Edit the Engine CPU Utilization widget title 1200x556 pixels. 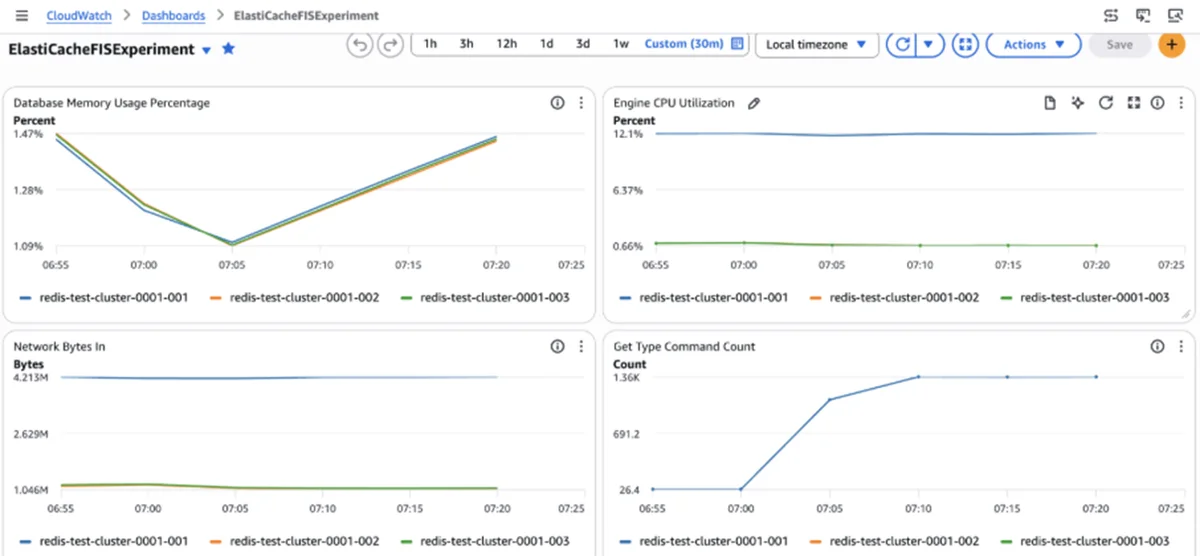coord(754,103)
